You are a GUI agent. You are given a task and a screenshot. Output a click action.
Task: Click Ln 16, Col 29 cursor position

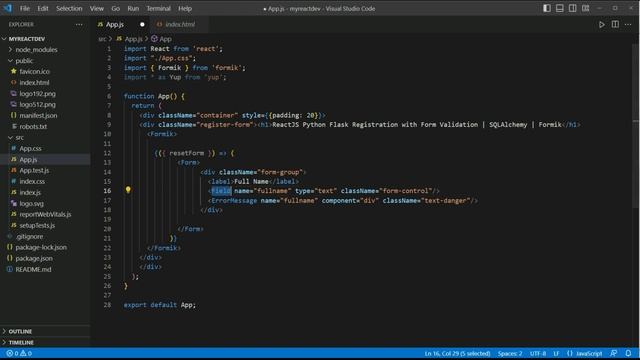click(x=457, y=353)
